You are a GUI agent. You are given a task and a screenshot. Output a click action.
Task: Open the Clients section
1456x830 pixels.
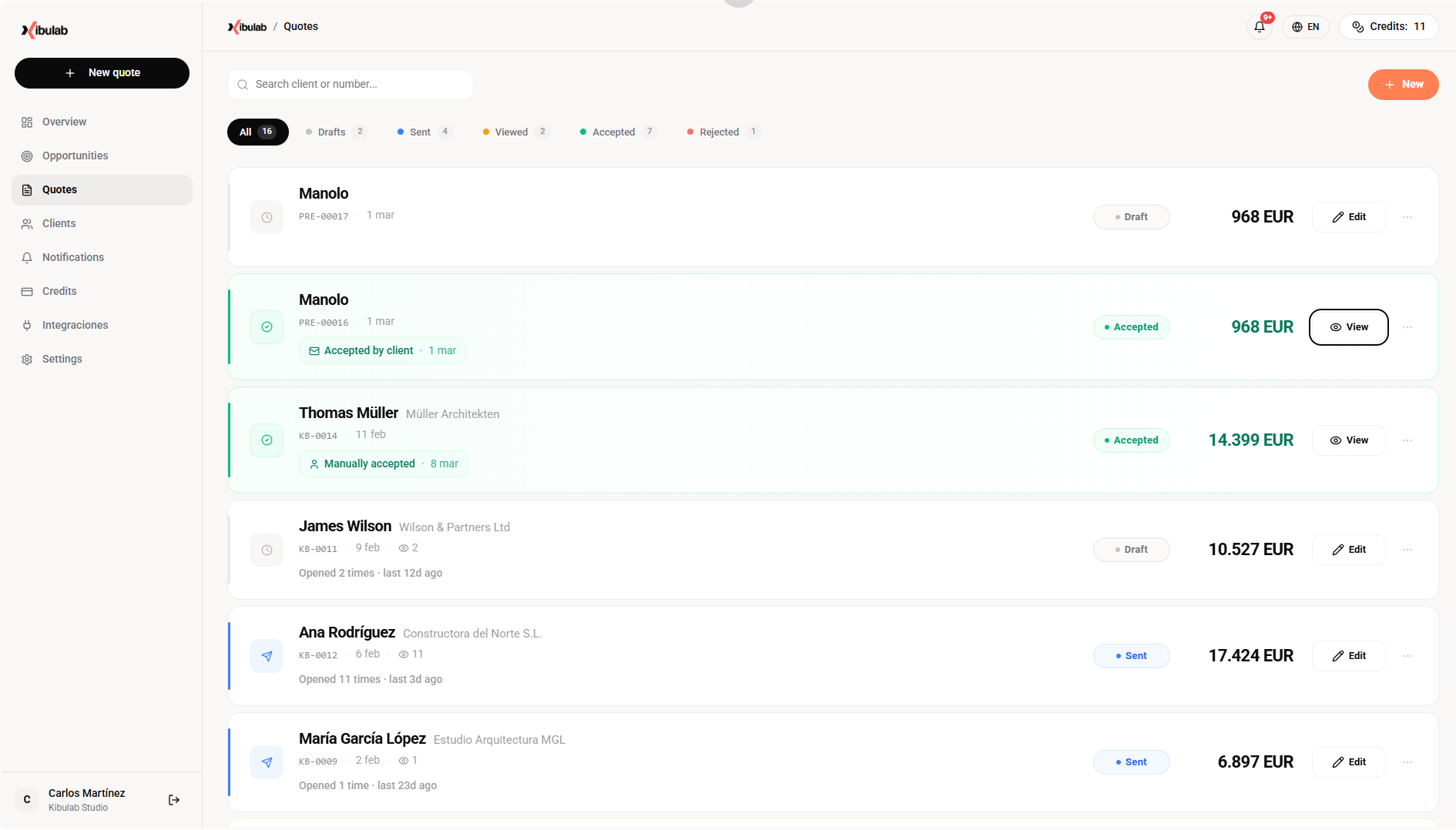click(x=59, y=223)
